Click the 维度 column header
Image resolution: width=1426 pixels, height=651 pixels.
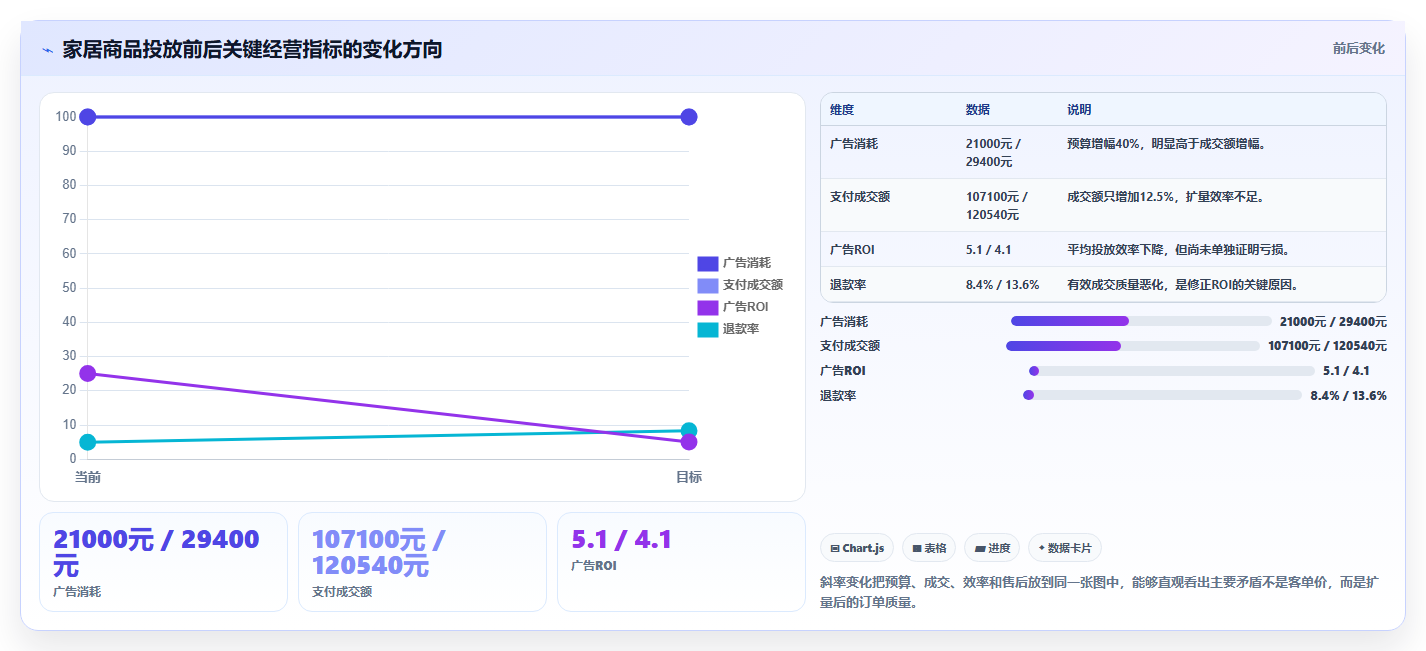tap(842, 110)
